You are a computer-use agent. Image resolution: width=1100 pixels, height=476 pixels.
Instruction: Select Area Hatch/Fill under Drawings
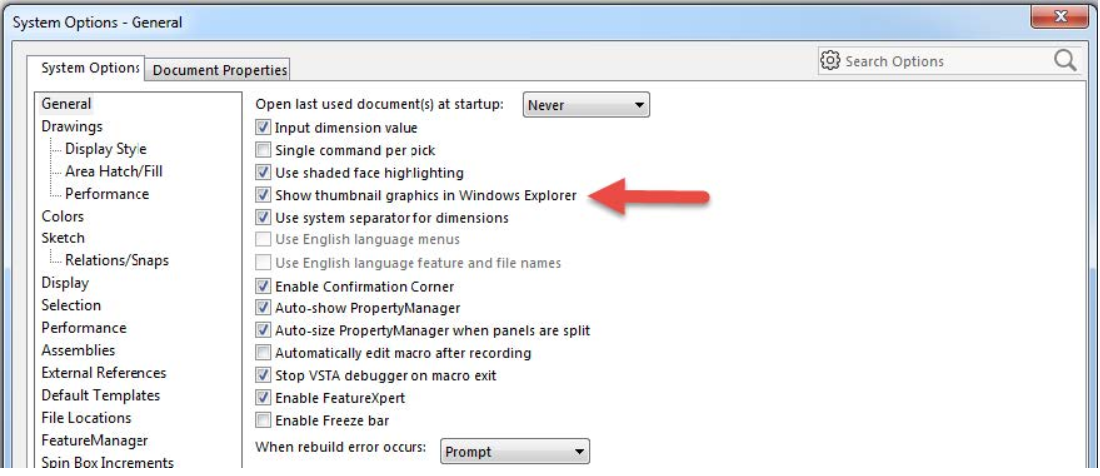point(114,171)
